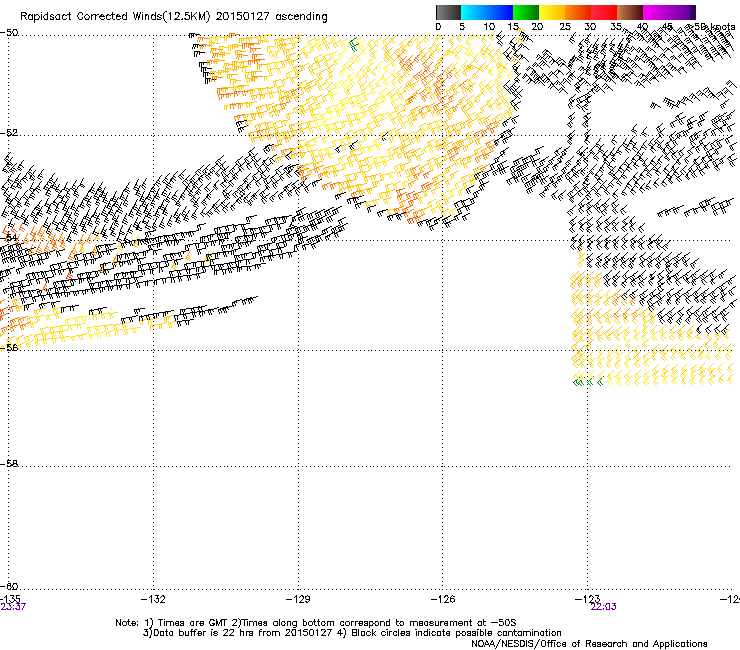Click the purple 22:03 swath time label
This screenshot has height=650, width=740.
pos(603,607)
